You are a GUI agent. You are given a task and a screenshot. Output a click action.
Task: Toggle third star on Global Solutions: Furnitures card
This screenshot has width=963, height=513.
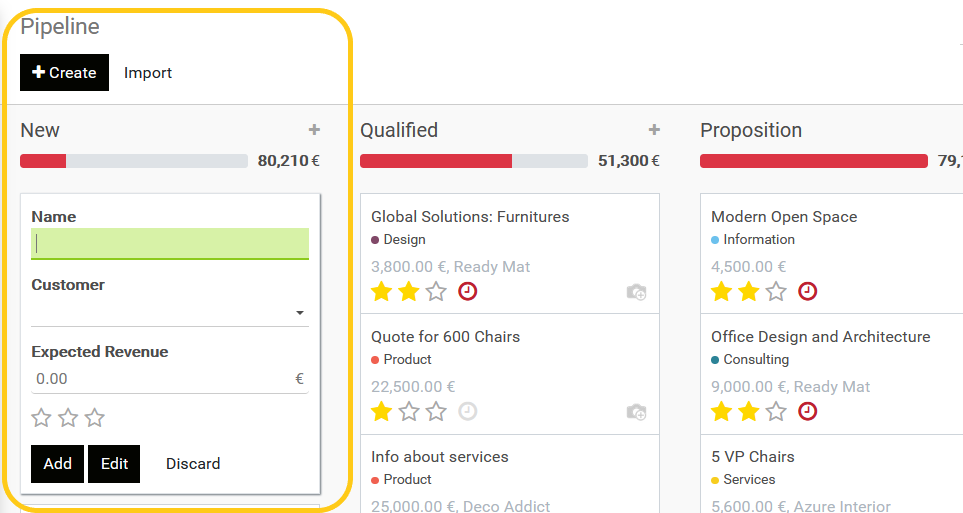click(x=436, y=291)
